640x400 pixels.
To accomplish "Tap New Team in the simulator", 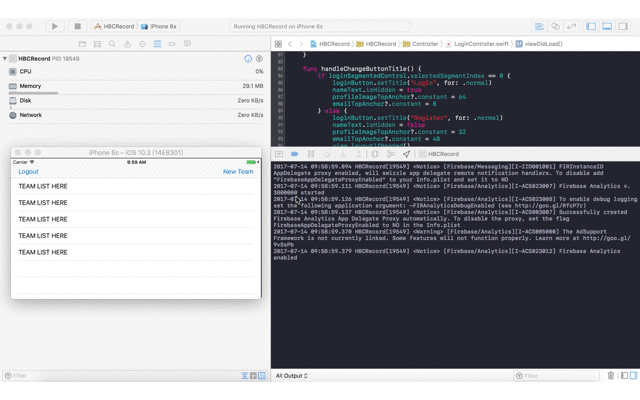I will coord(238,172).
